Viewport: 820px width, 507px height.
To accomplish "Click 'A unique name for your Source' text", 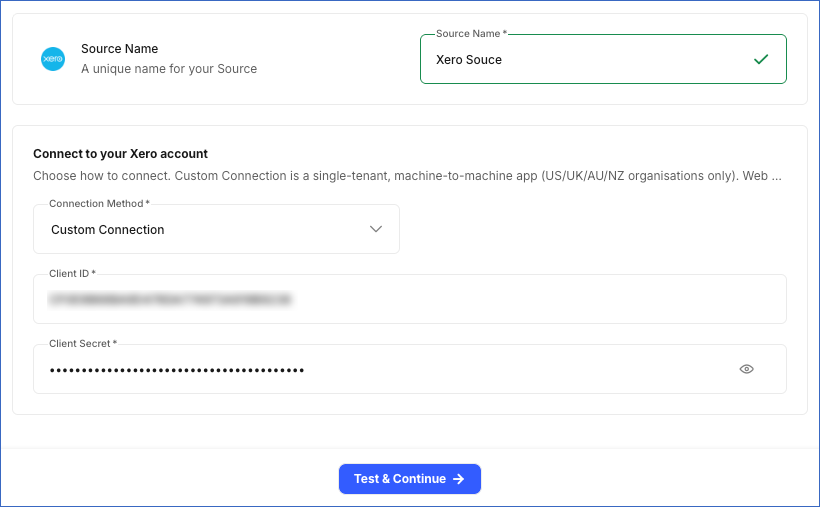I will 169,69.
